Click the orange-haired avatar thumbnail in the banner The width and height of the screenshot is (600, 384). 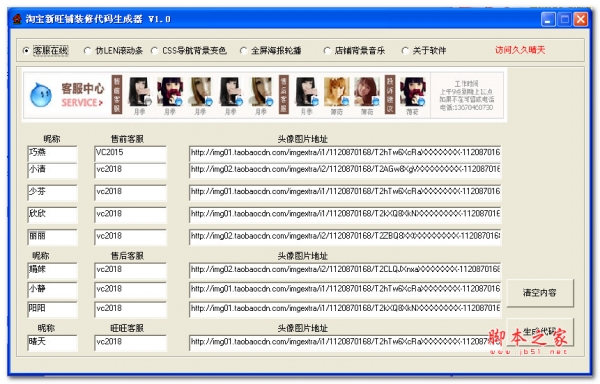point(337,92)
